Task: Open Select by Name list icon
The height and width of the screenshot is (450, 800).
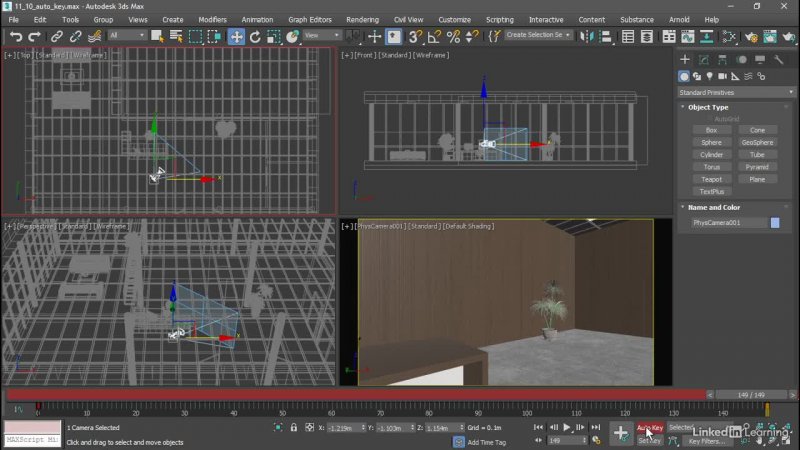Action: coord(176,36)
